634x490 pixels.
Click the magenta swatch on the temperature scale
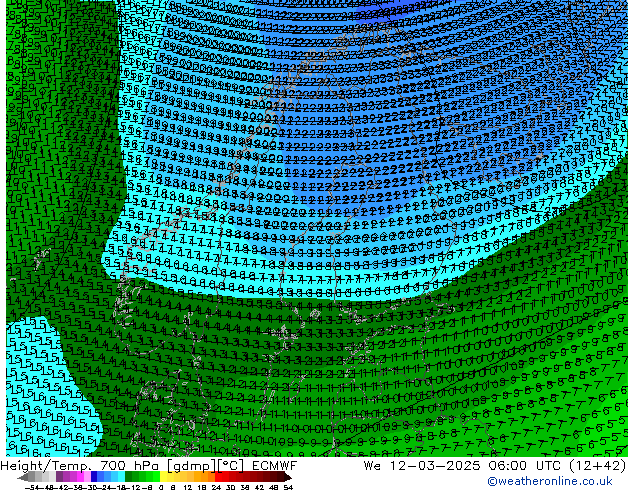[80, 477]
